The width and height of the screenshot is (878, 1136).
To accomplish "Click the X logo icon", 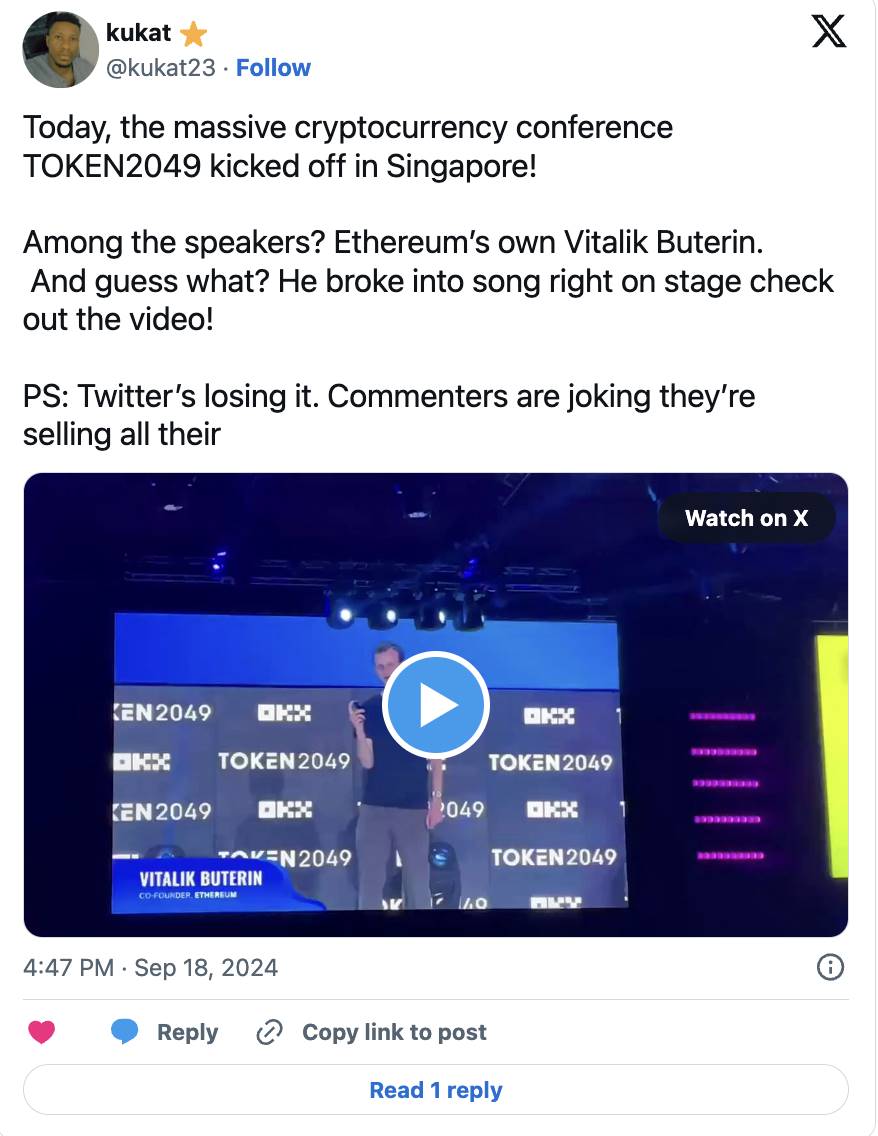I will point(828,32).
